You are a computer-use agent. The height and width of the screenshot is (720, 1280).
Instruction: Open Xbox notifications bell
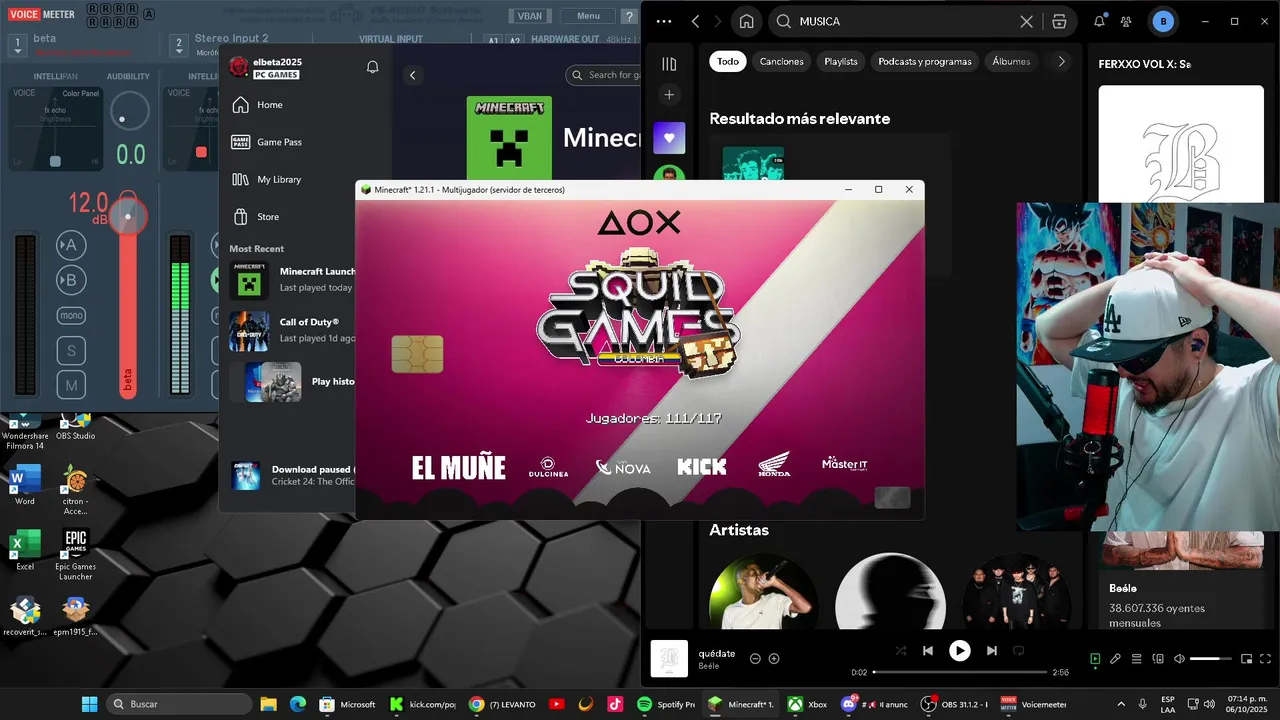pos(373,67)
